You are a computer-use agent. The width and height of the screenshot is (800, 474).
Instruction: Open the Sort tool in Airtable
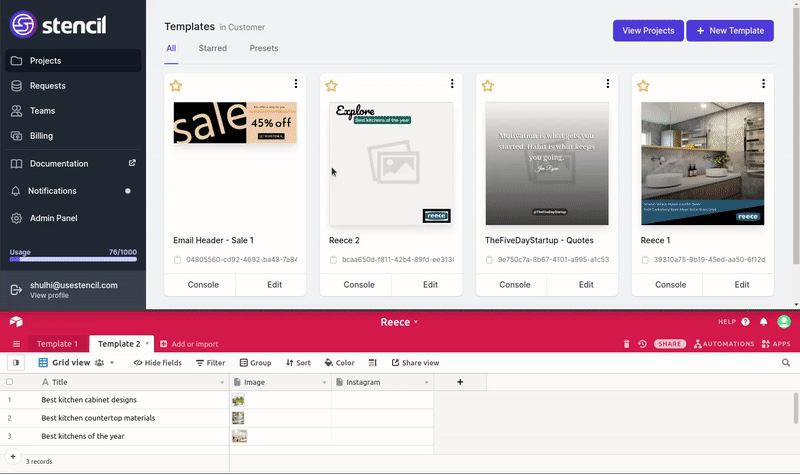click(x=298, y=363)
